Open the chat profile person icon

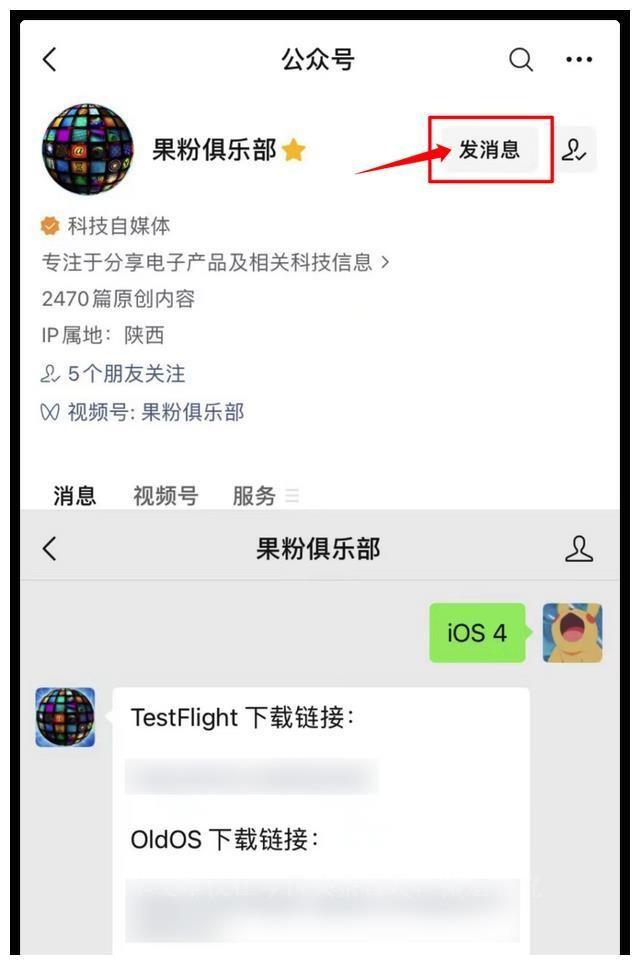click(x=578, y=548)
